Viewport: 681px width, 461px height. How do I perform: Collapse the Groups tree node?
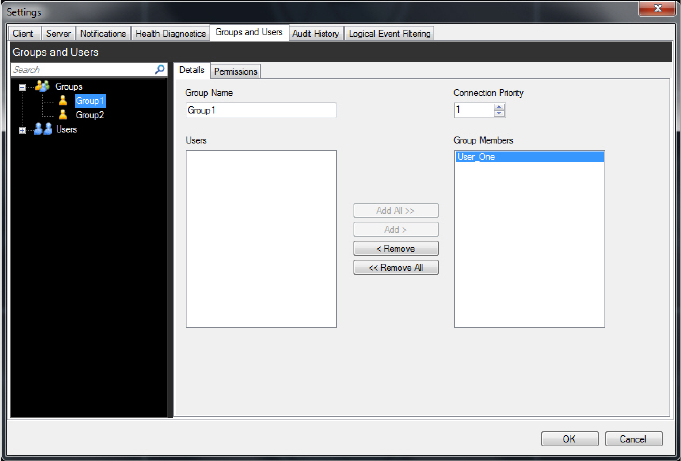[23, 87]
